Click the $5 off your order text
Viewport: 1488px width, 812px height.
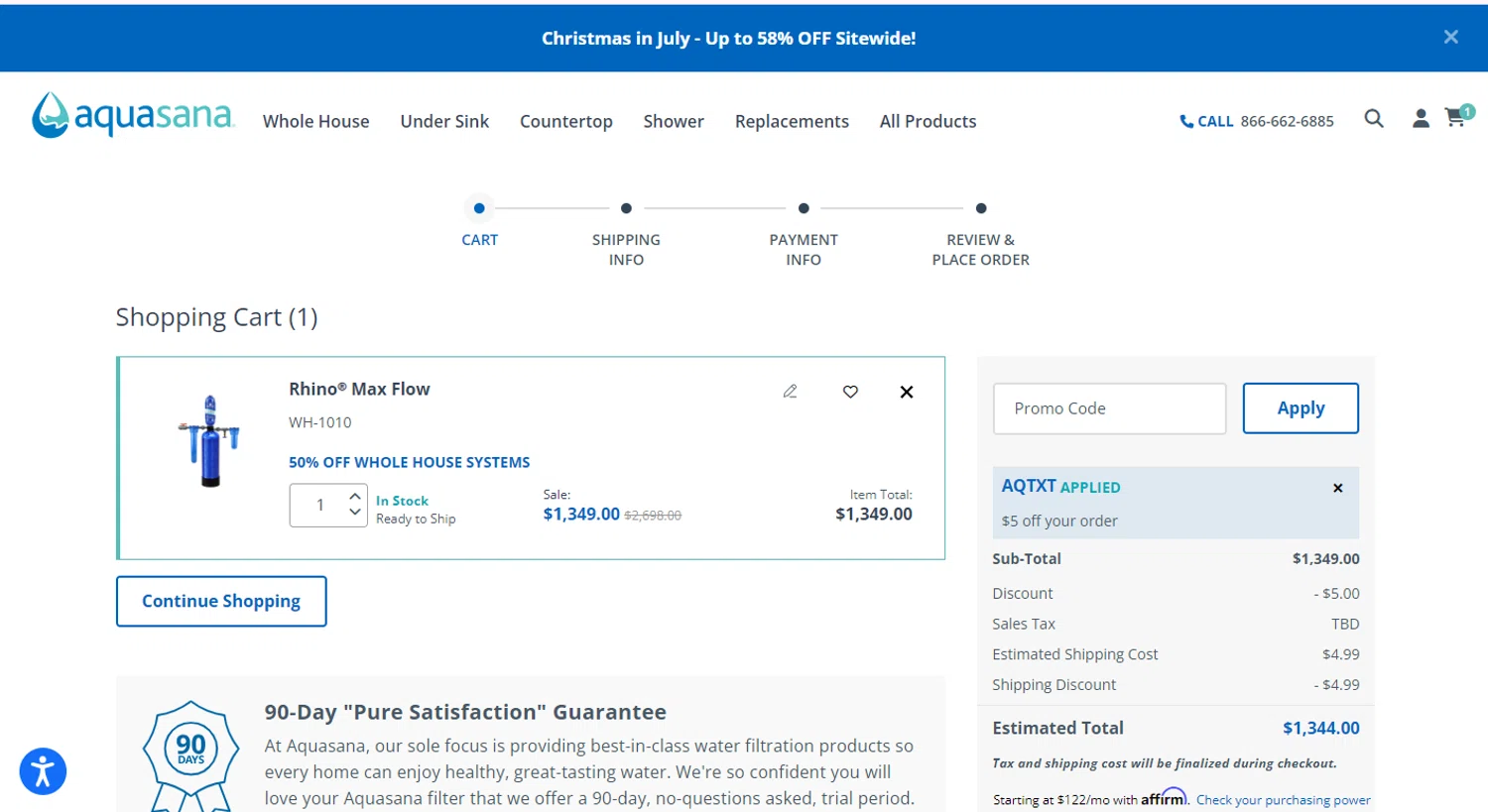coord(1058,521)
